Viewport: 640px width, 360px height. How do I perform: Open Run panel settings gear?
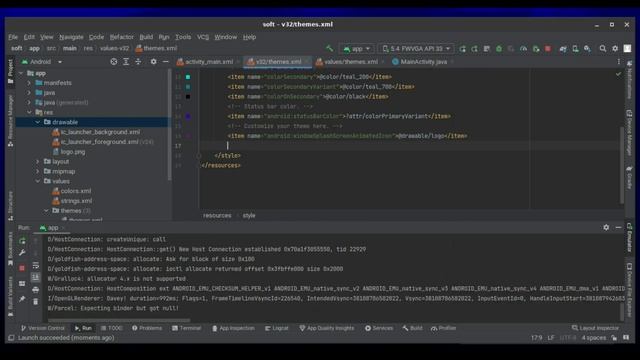pyautogui.click(x=606, y=227)
